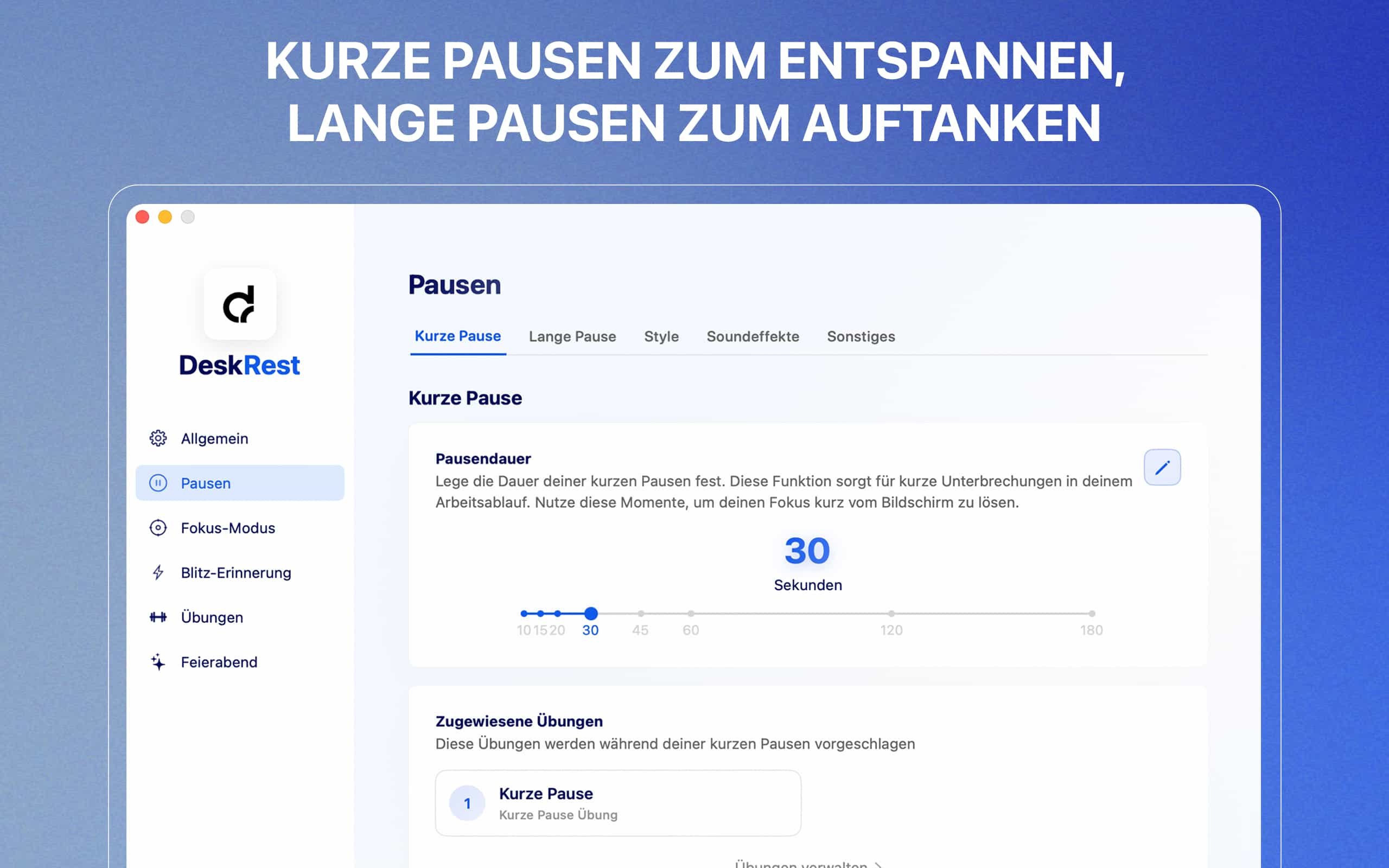Select the Fokus-Modus target icon

[x=157, y=527]
